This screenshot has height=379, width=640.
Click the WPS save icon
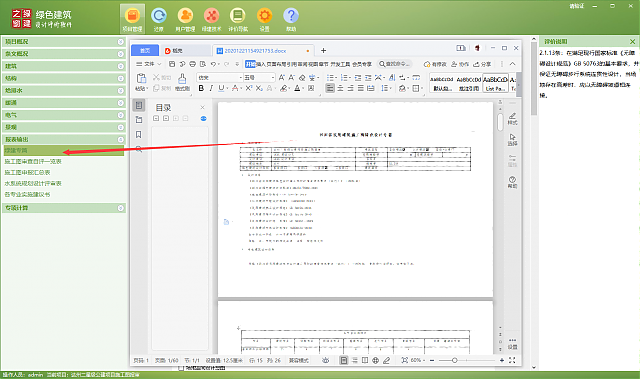click(x=172, y=64)
